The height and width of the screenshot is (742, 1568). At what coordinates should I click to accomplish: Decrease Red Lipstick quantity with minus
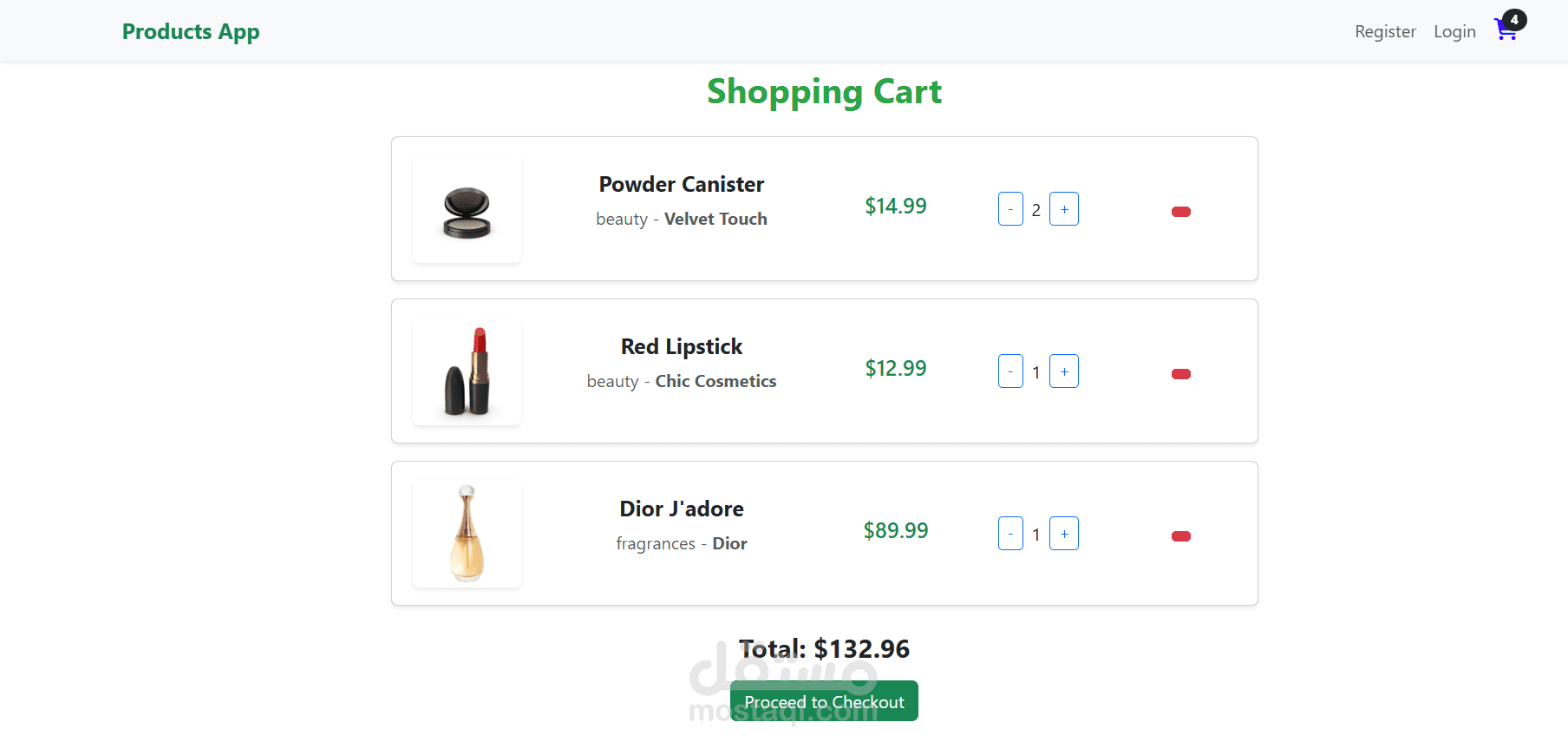coord(1010,371)
